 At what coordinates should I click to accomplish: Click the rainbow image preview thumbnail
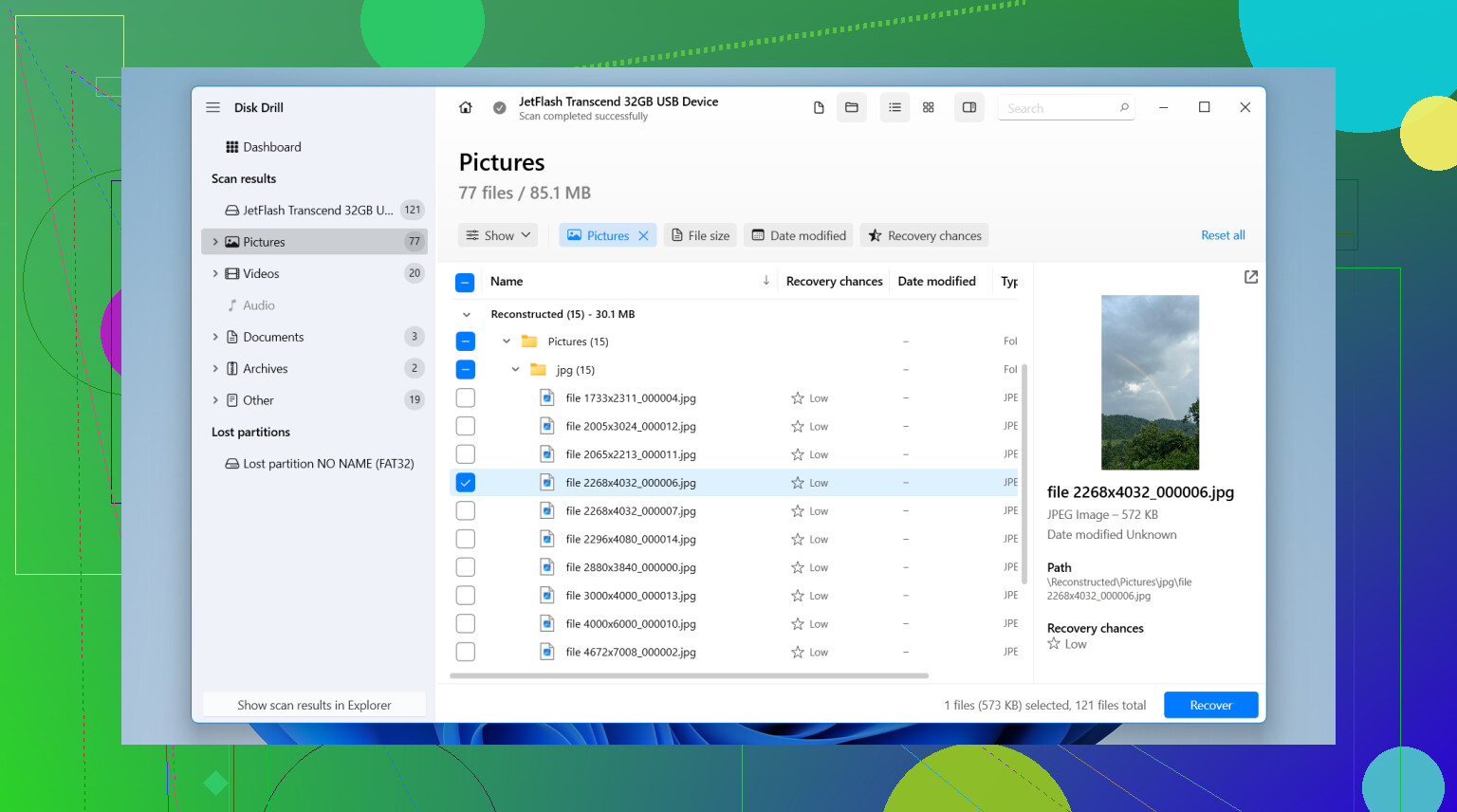(1150, 382)
